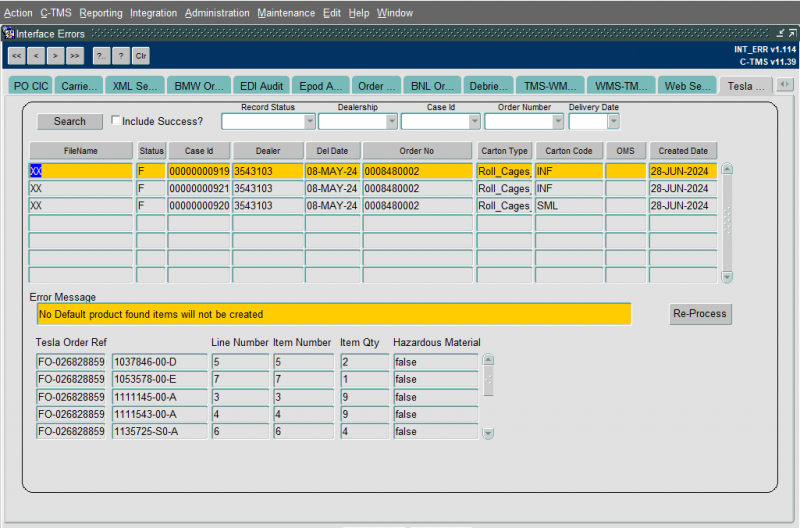Click the Interface Errors window title icon
Screen dimensions: 800x528
click(9, 34)
